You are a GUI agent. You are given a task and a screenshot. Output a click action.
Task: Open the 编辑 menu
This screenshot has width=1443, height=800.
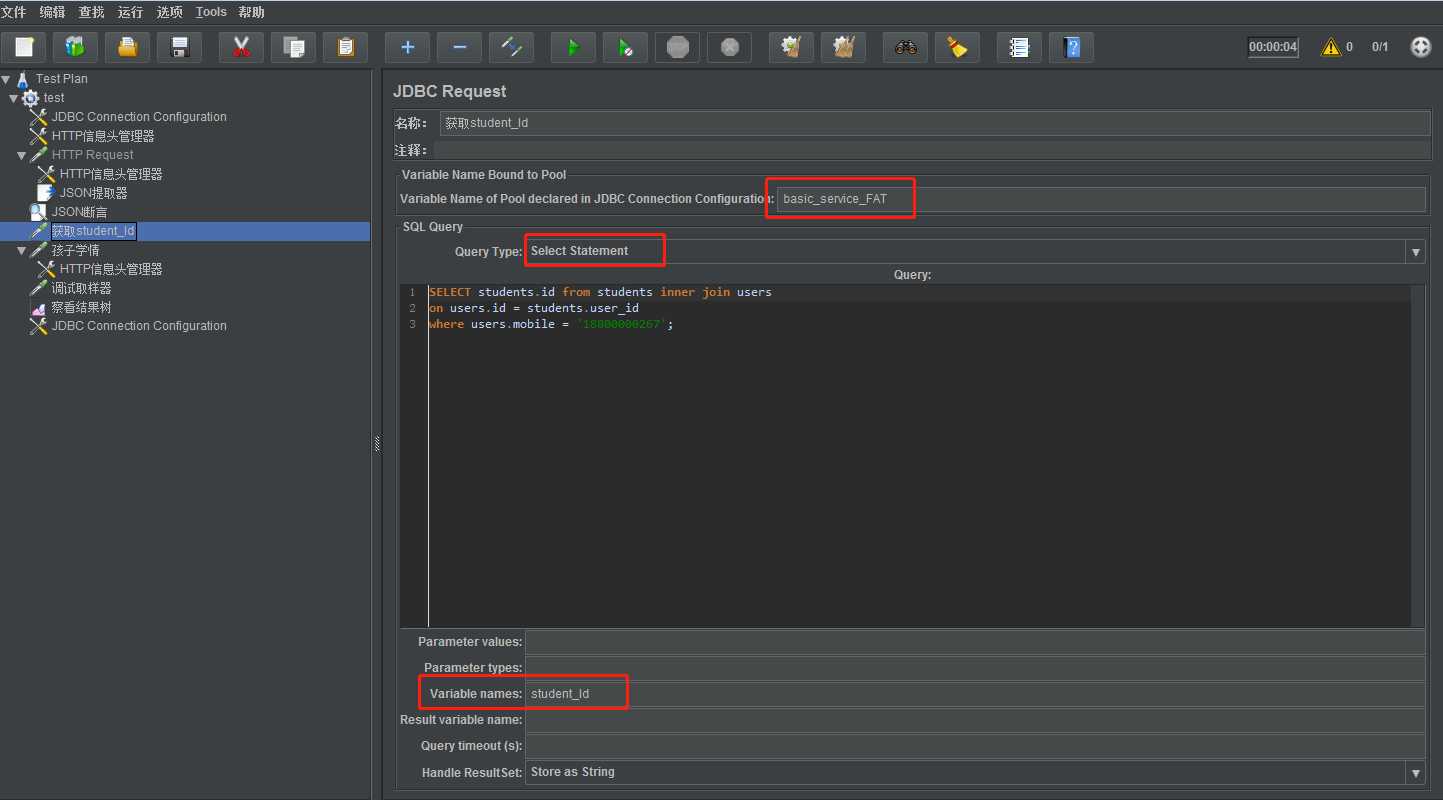[x=52, y=12]
